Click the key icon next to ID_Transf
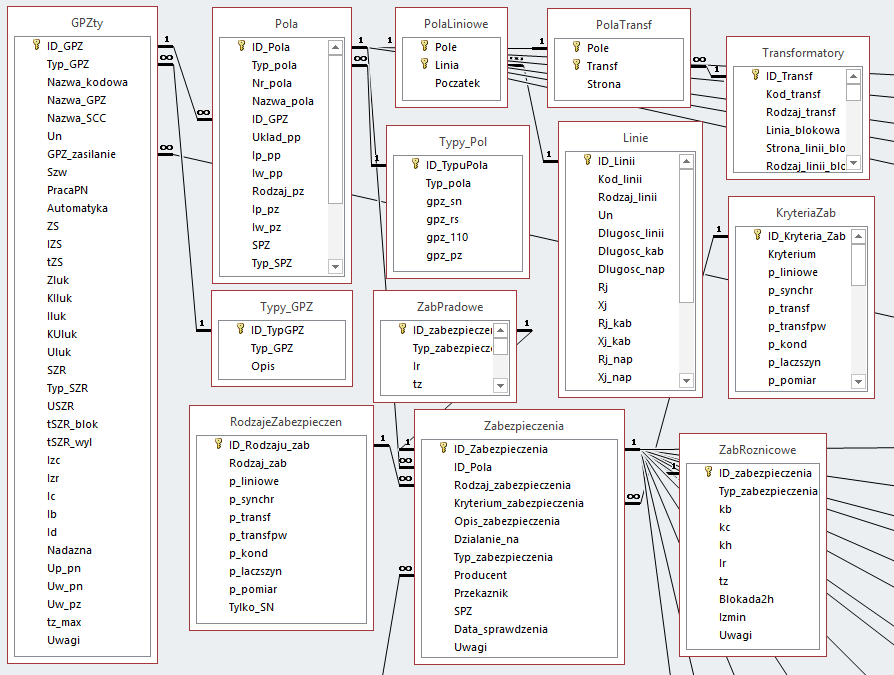The height and width of the screenshot is (675, 894). point(756,75)
